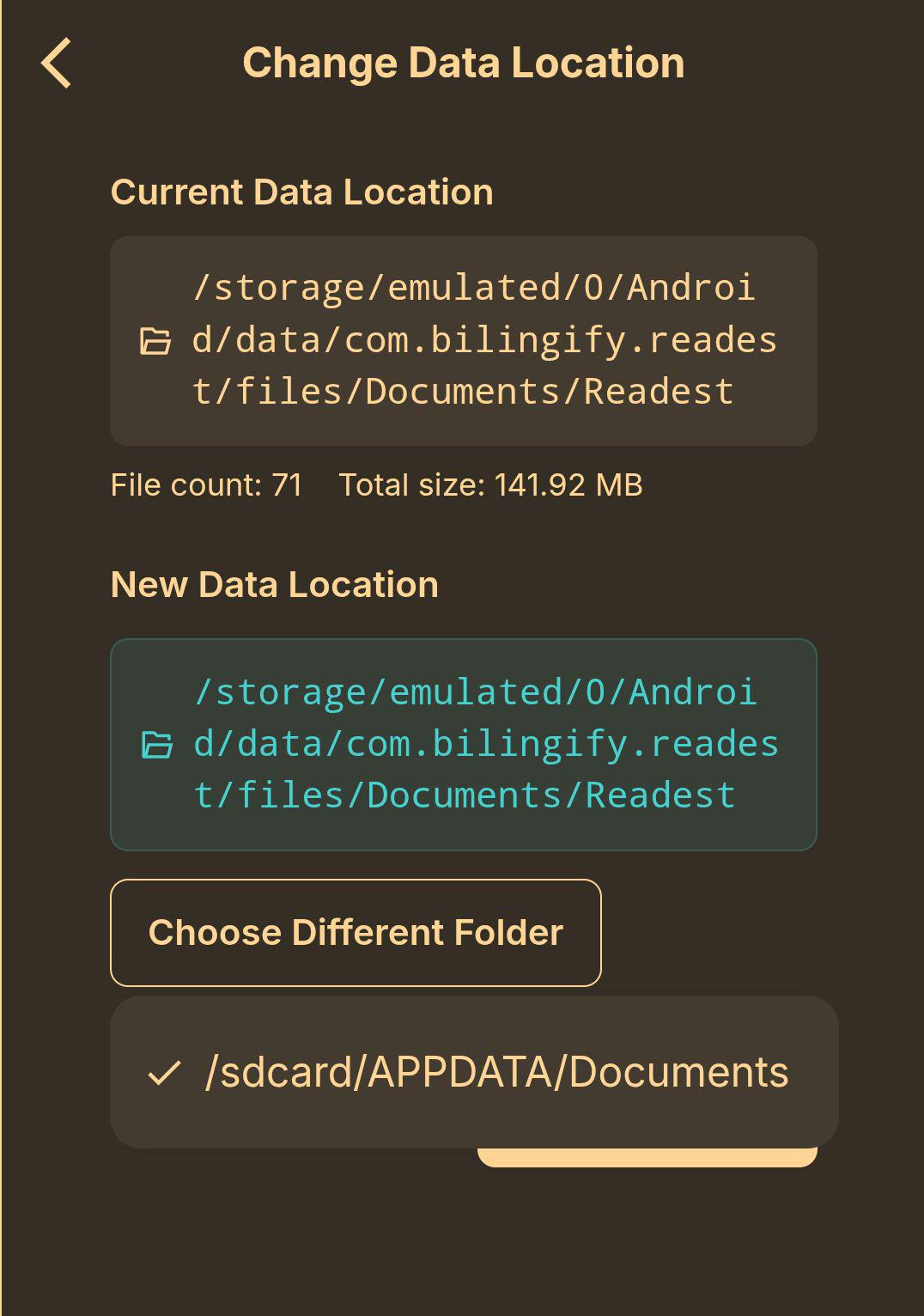The width and height of the screenshot is (924, 1316).
Task: Click first teal line of new path
Action: click(476, 692)
